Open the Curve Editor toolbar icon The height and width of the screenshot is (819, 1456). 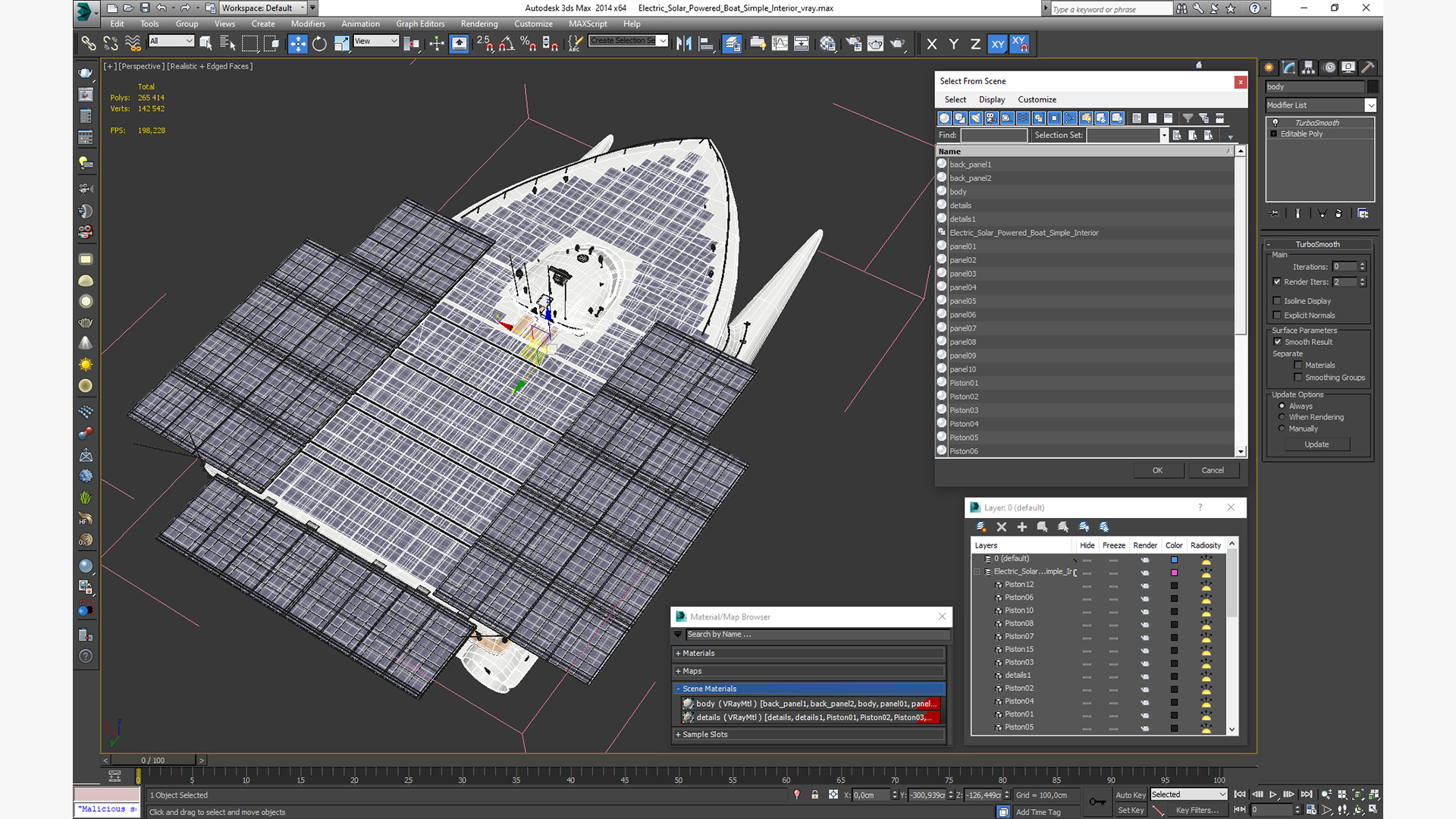tap(780, 44)
